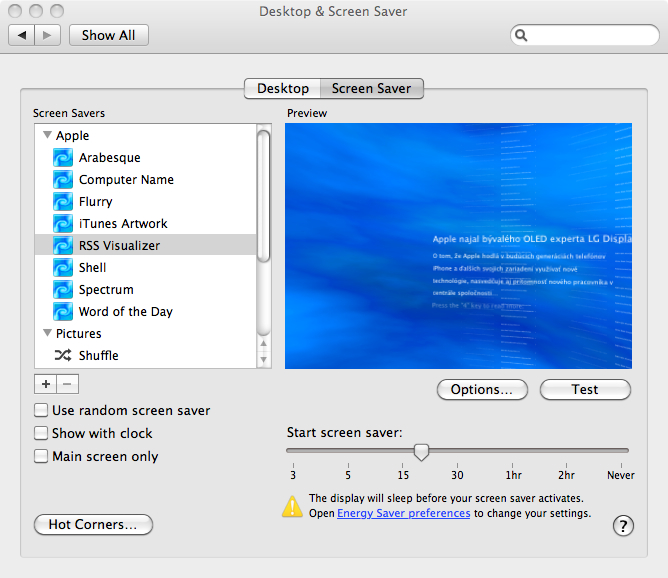Check the Main screen only option
The width and height of the screenshot is (668, 578).
(x=41, y=456)
